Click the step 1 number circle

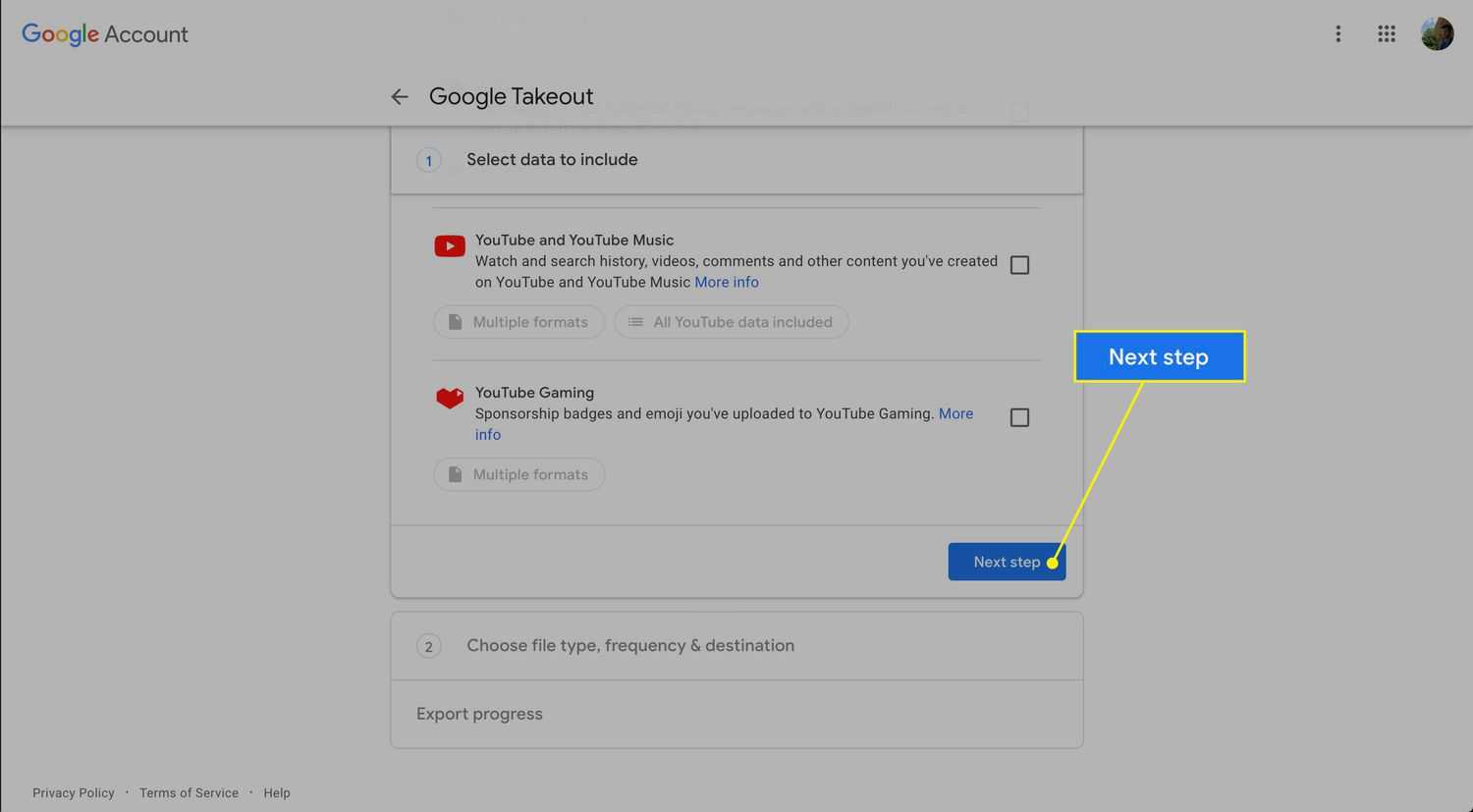(x=428, y=160)
